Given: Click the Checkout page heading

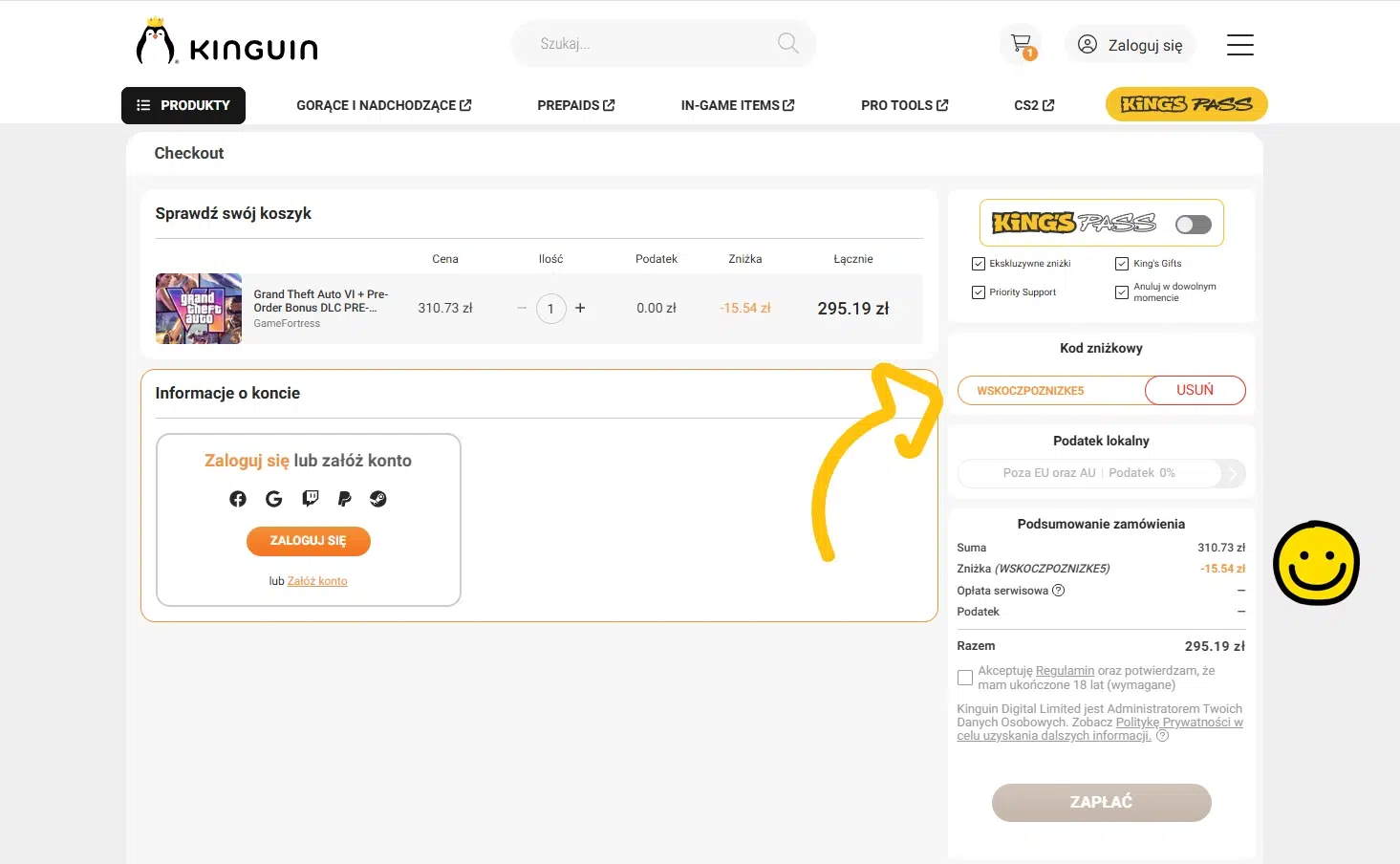Looking at the screenshot, I should [189, 153].
